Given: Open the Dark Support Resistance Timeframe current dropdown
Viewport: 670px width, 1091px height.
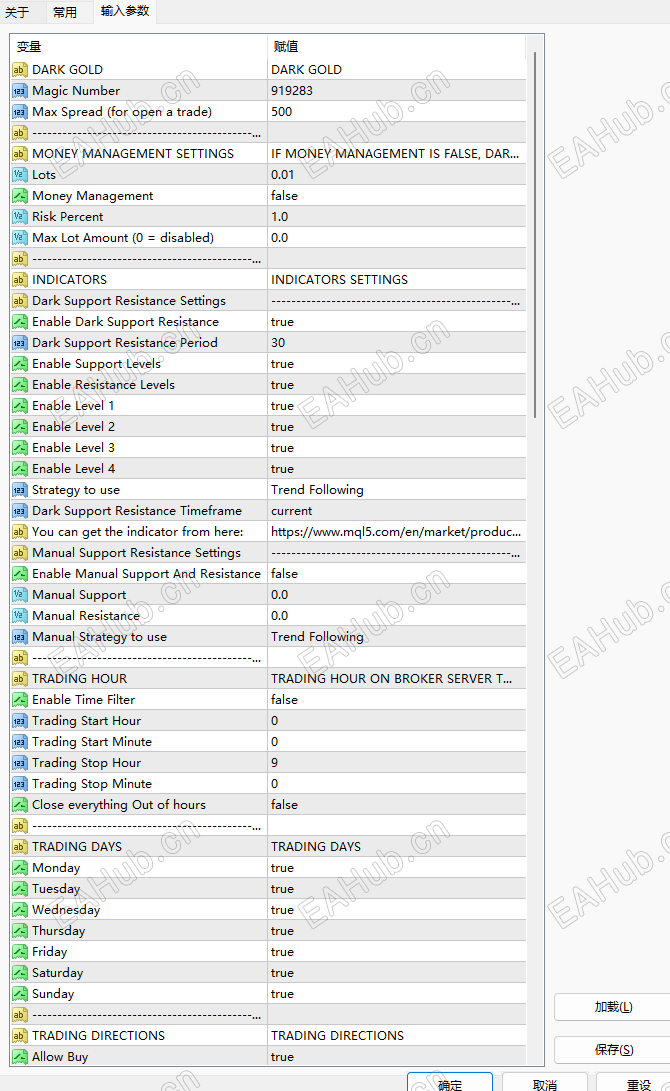Looking at the screenshot, I should coord(397,511).
